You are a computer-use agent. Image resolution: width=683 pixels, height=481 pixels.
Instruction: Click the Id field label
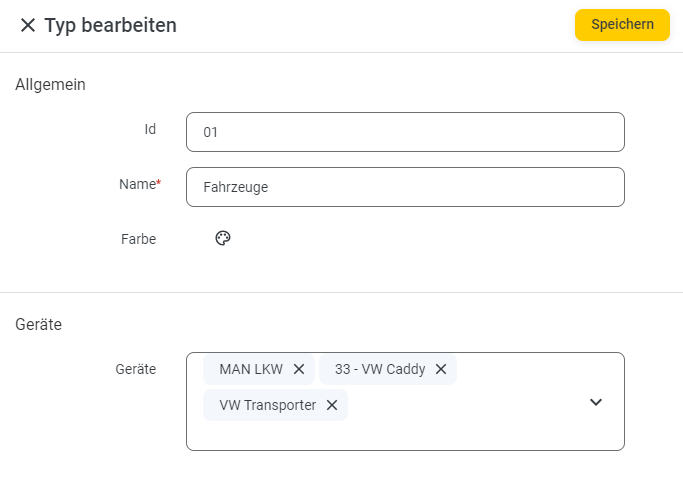[150, 129]
